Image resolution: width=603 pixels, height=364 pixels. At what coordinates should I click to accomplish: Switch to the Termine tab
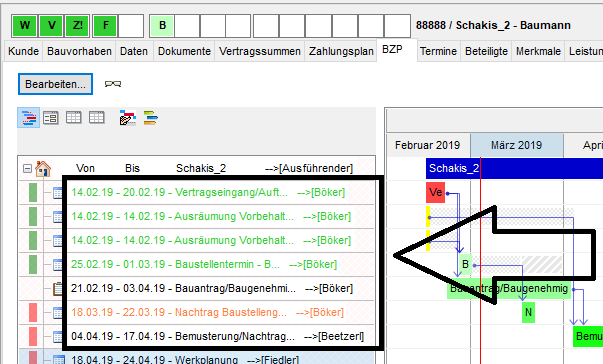pyautogui.click(x=438, y=51)
